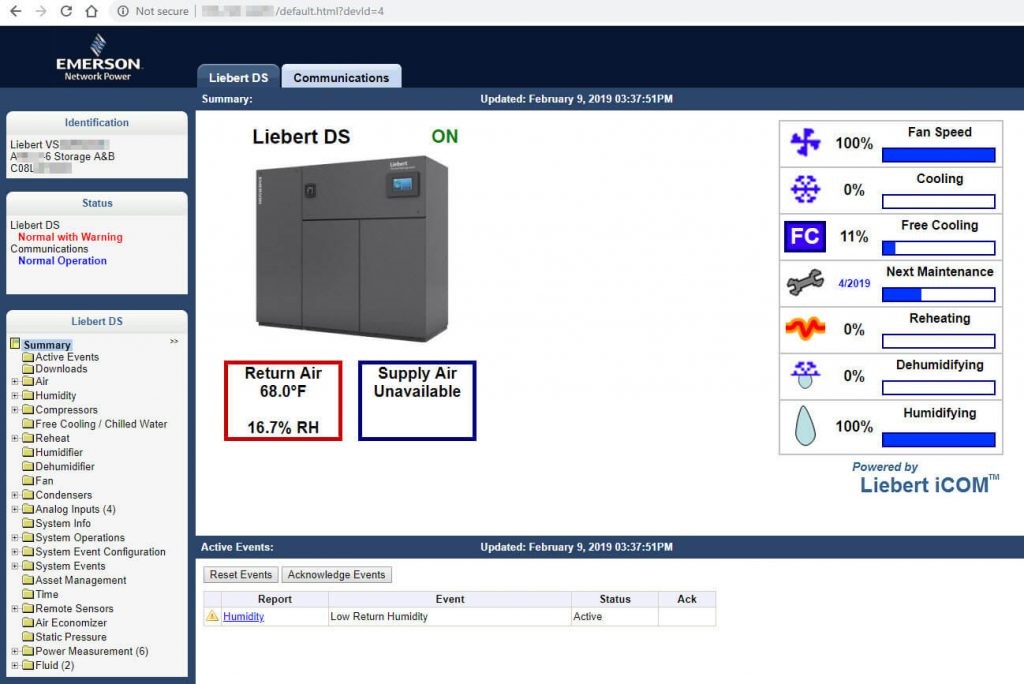
Task: Click the Reset Events button
Action: click(241, 574)
